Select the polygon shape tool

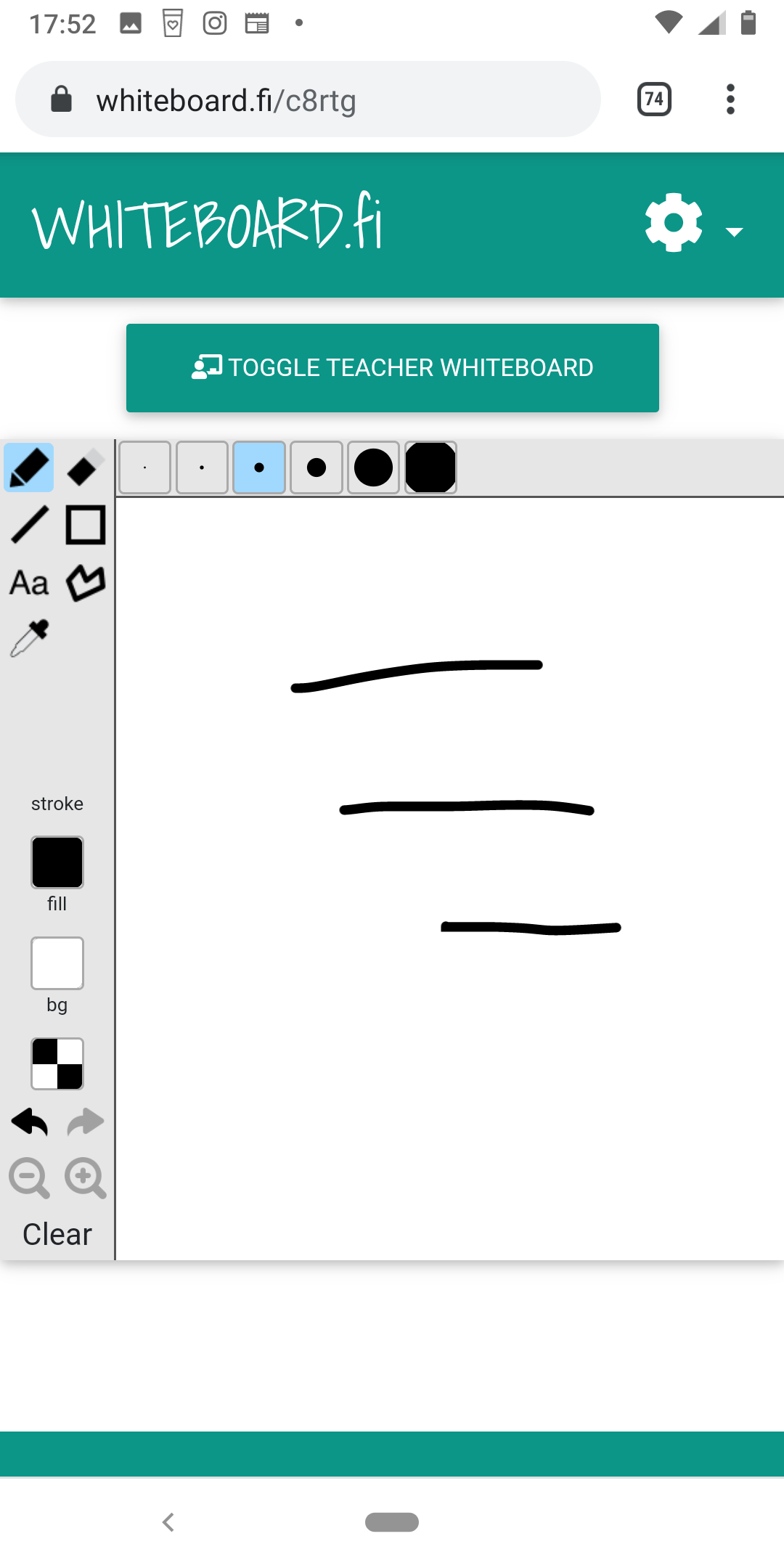tap(86, 583)
